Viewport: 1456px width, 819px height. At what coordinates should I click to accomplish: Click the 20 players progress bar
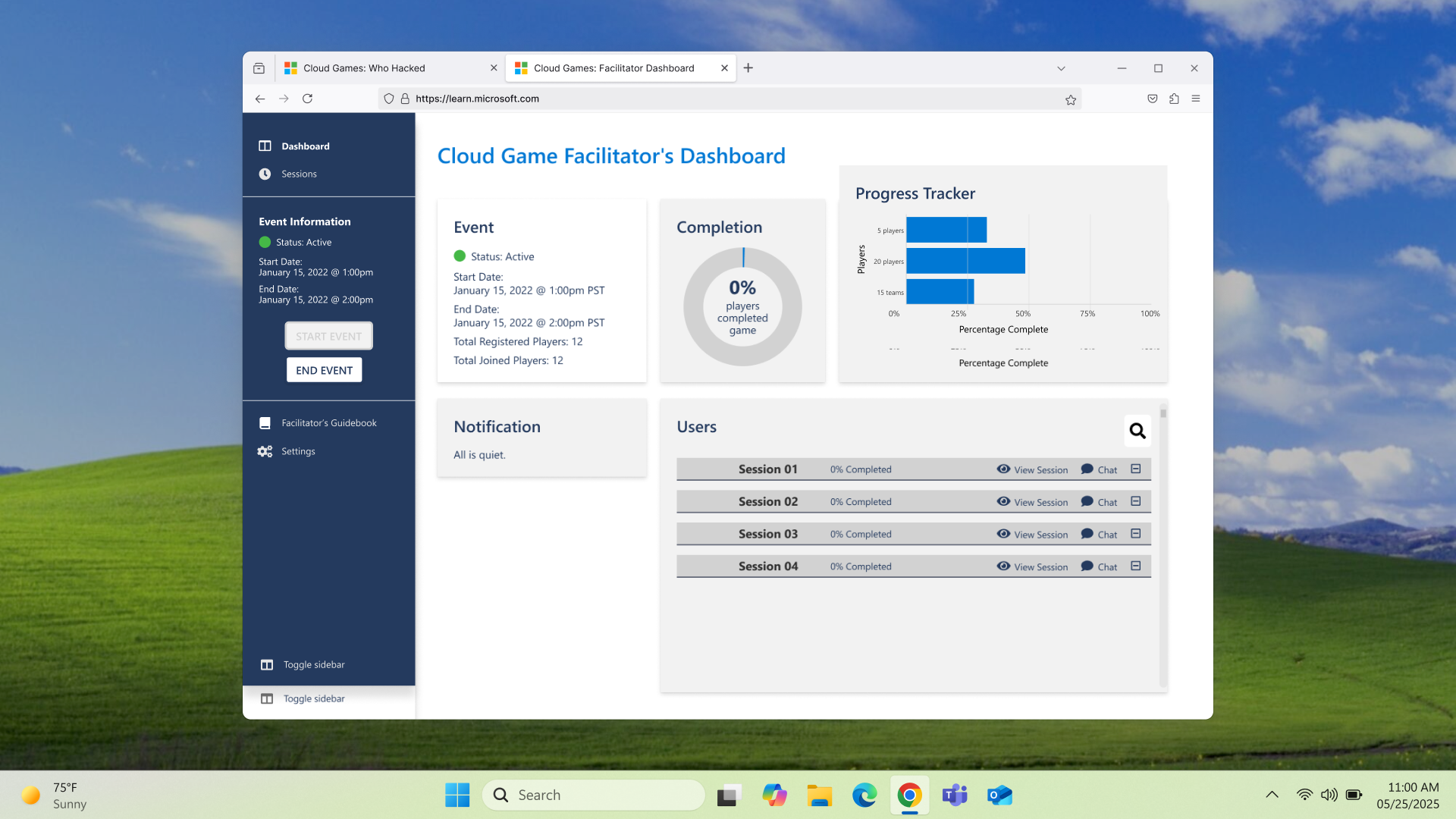tap(965, 261)
